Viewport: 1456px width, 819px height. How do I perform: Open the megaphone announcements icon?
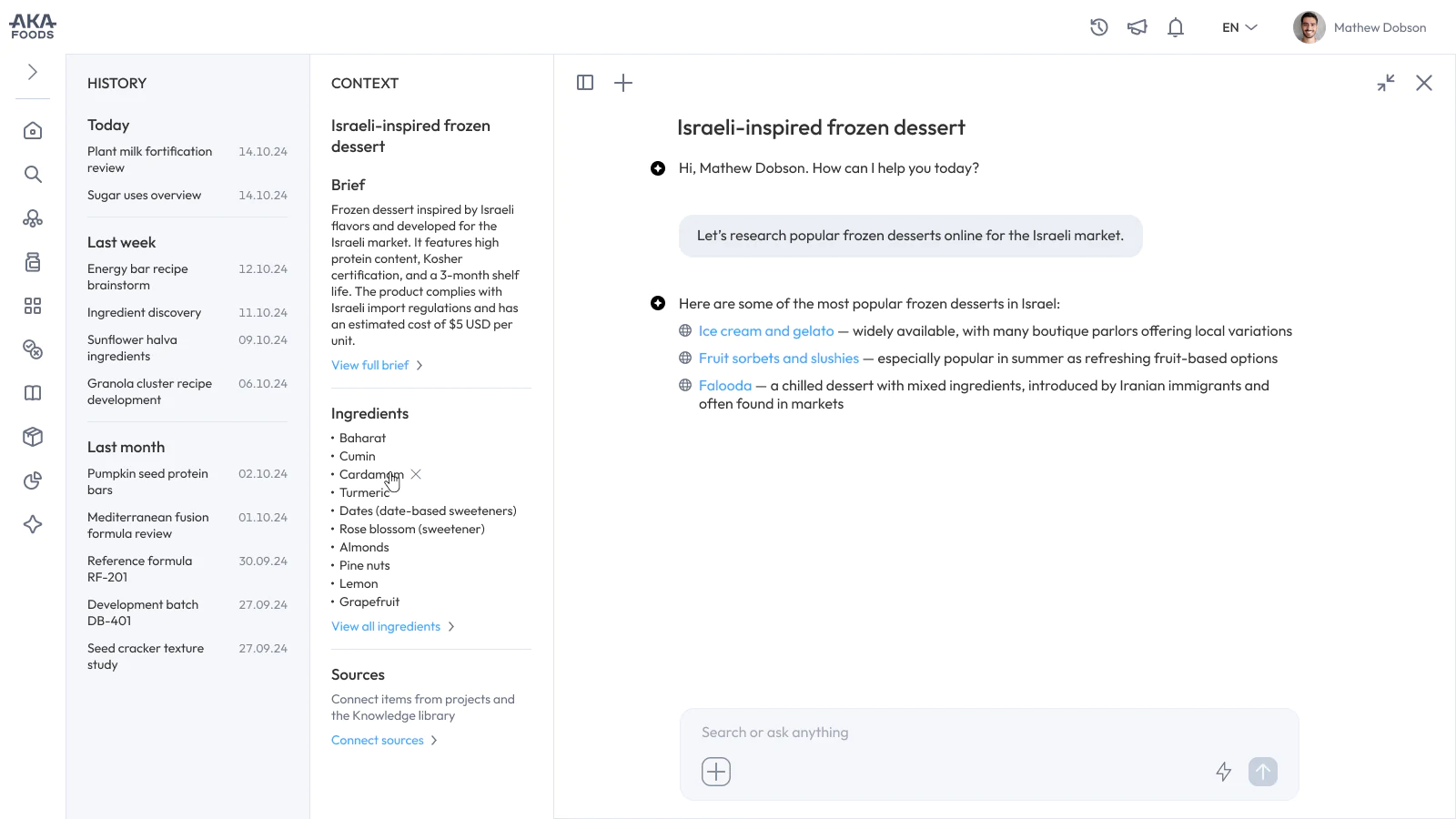1137,27
